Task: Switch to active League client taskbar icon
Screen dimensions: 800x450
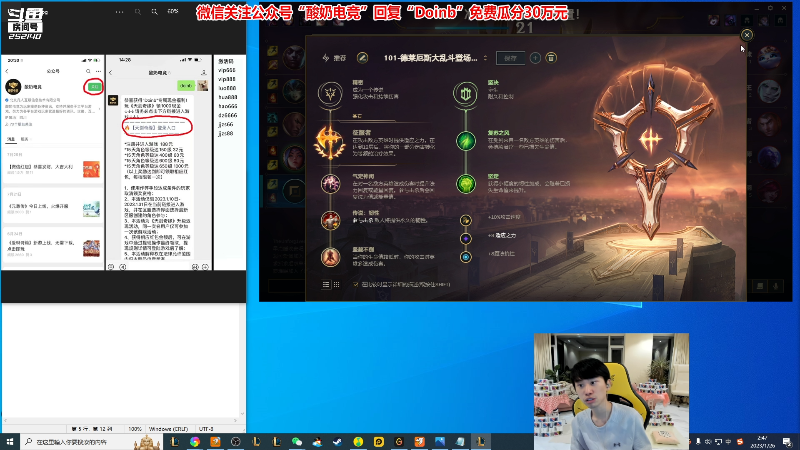Action: click(x=481, y=442)
